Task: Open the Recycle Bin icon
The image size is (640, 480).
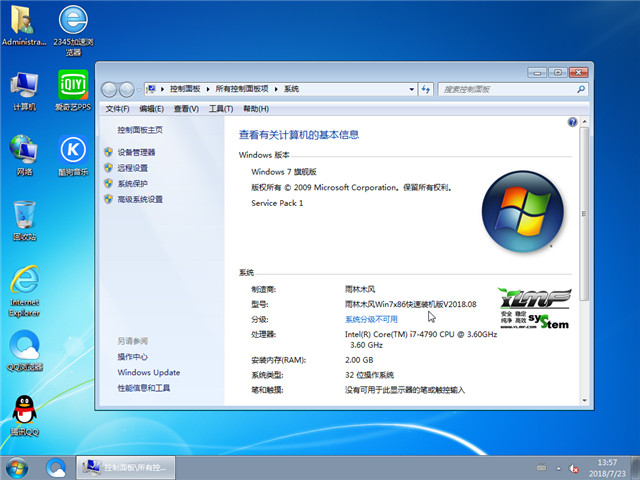Action: point(24,220)
